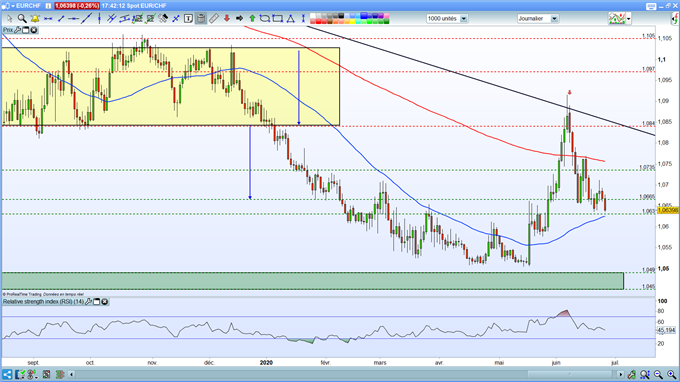The height and width of the screenshot is (382, 680).
Task: Open the EURCHF instrument dropdown arrow
Action: [13, 6]
